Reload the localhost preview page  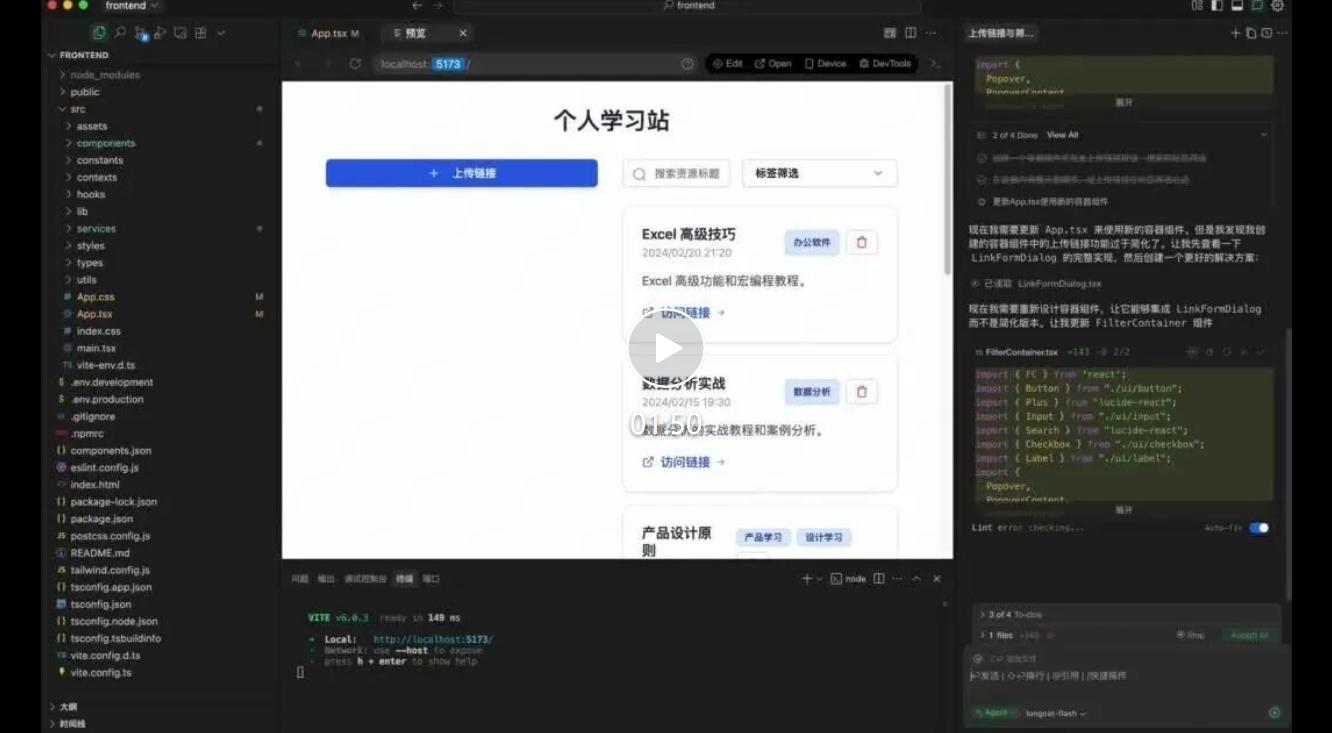355,63
